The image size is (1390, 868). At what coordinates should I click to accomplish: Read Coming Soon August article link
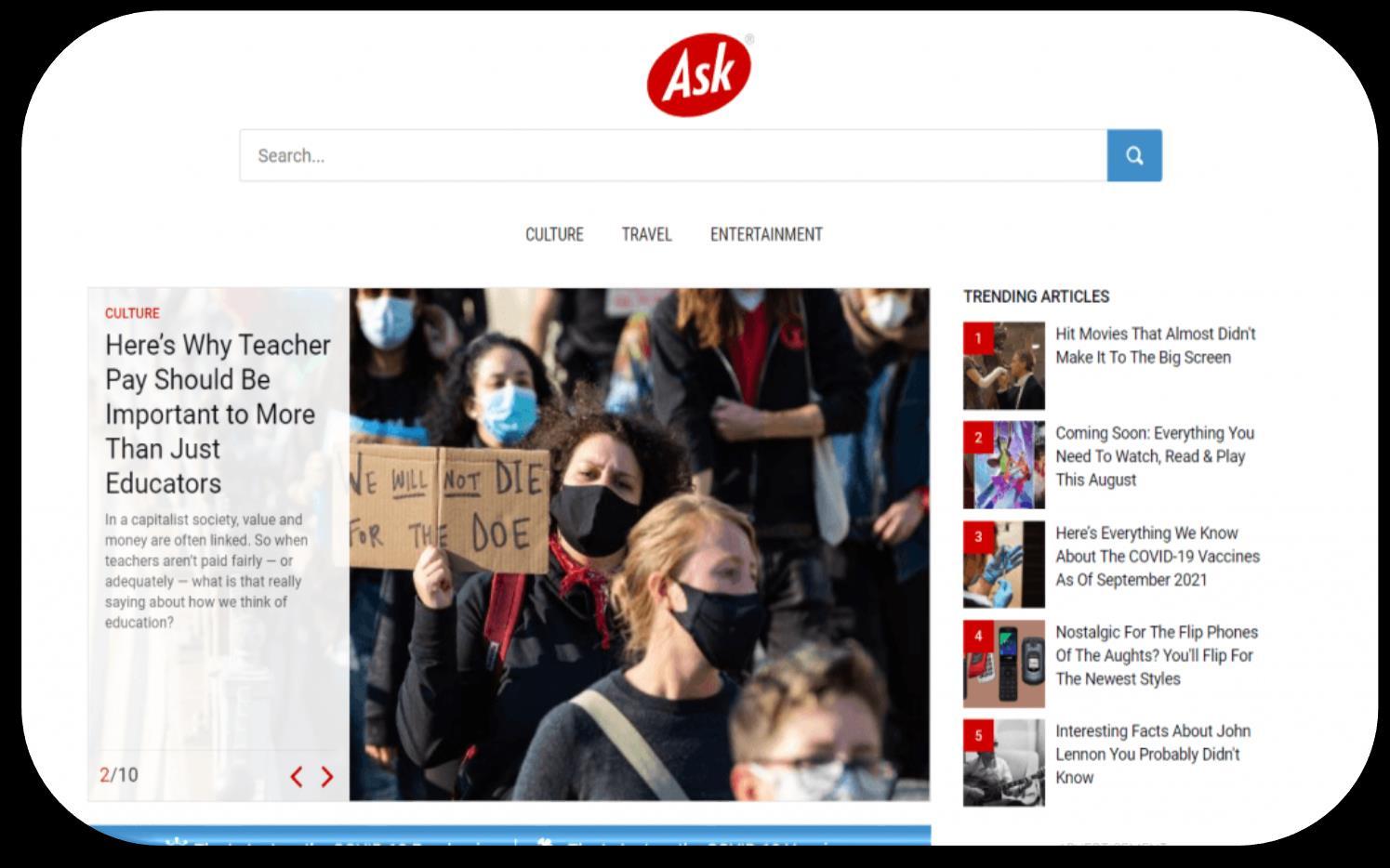(x=1155, y=456)
